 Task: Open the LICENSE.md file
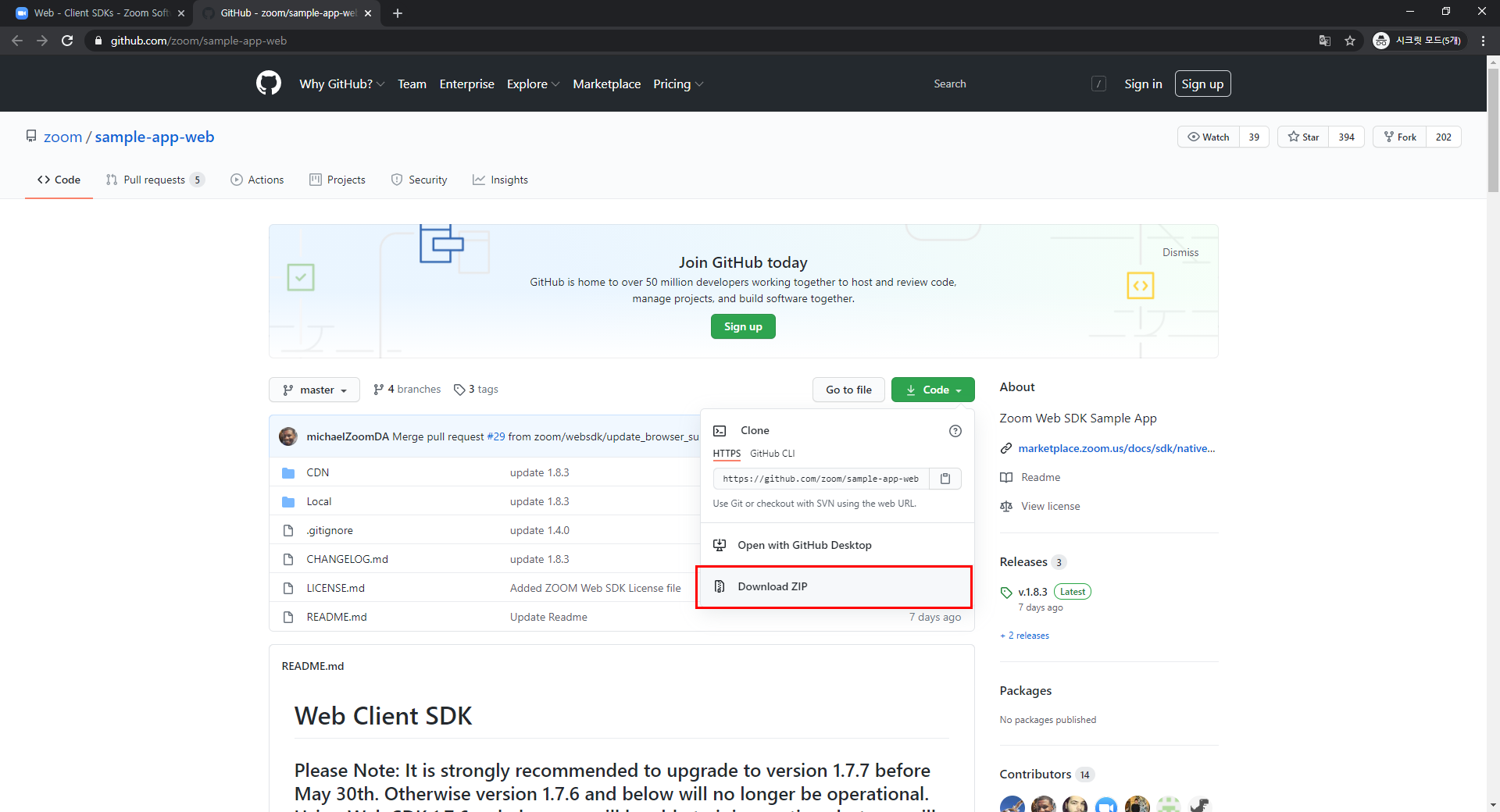pyautogui.click(x=335, y=588)
